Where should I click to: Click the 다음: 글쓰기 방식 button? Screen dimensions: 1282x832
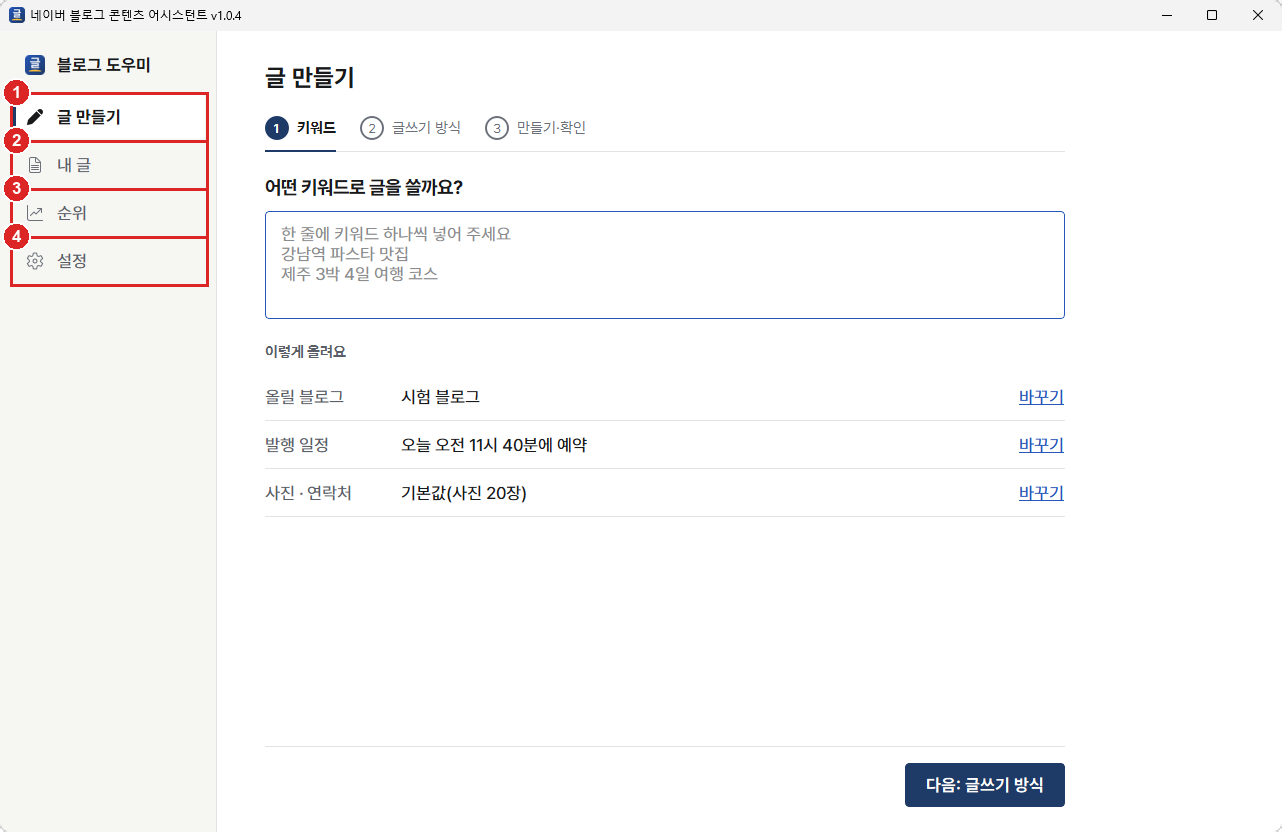[985, 785]
